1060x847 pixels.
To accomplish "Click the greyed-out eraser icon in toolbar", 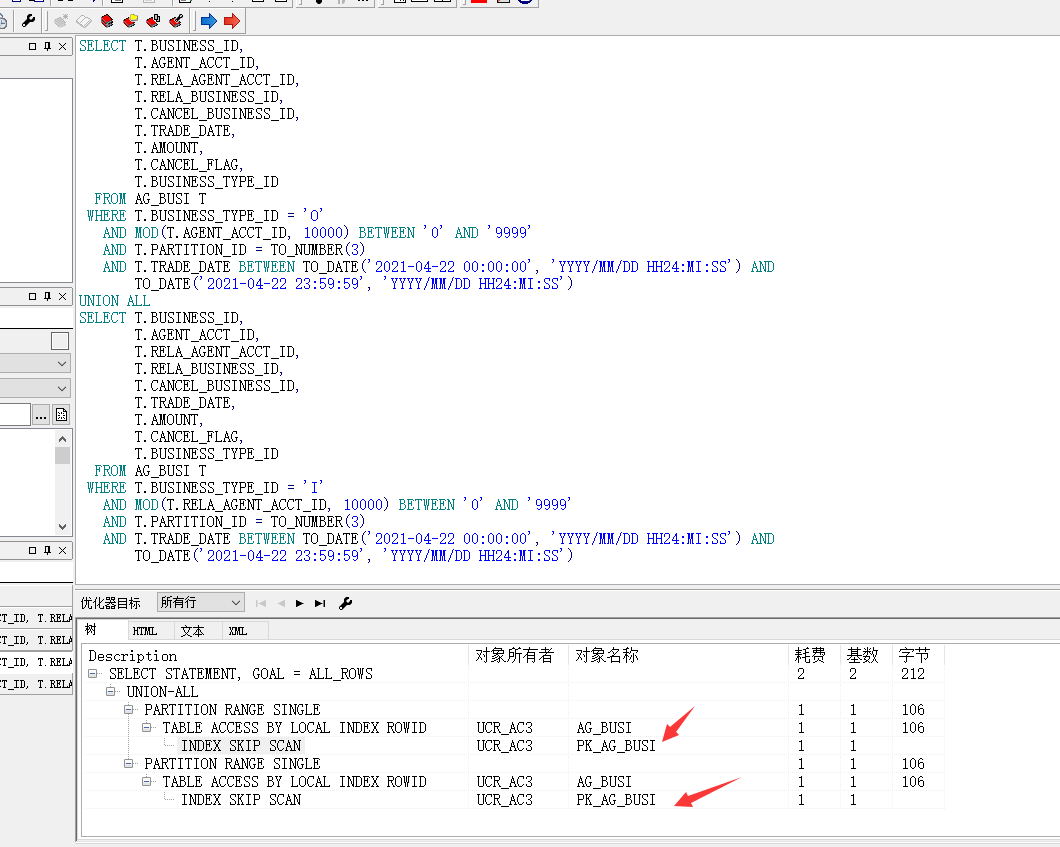I will point(84,21).
